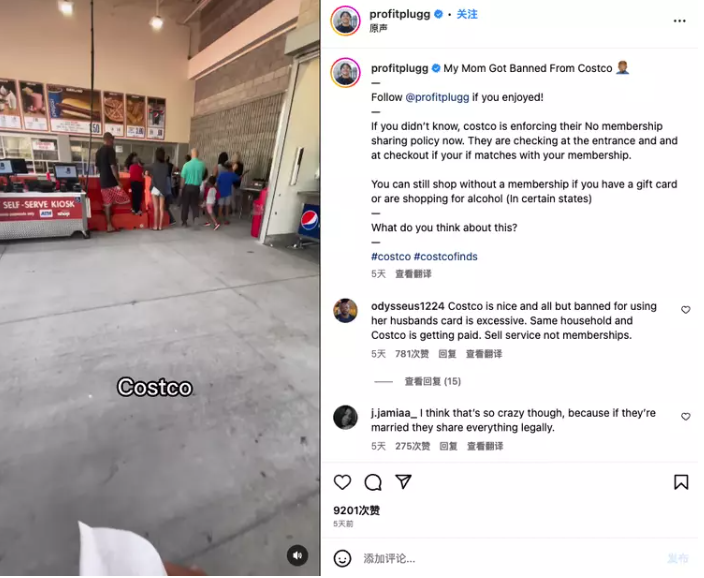Open profitplugg profile avatar in header
Screen dimensions: 704x578
click(346, 21)
